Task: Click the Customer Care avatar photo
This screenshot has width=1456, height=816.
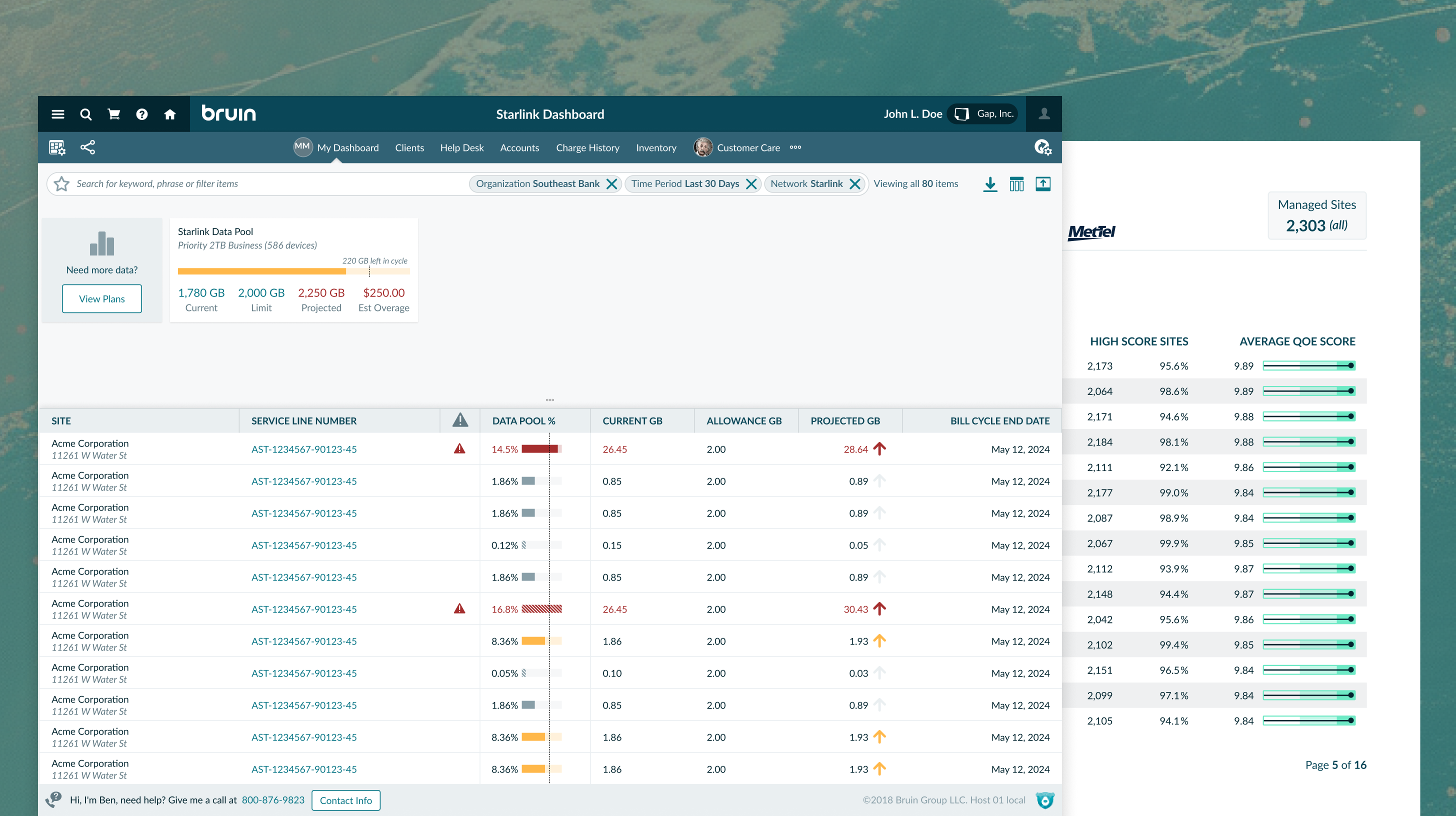Action: (x=703, y=147)
